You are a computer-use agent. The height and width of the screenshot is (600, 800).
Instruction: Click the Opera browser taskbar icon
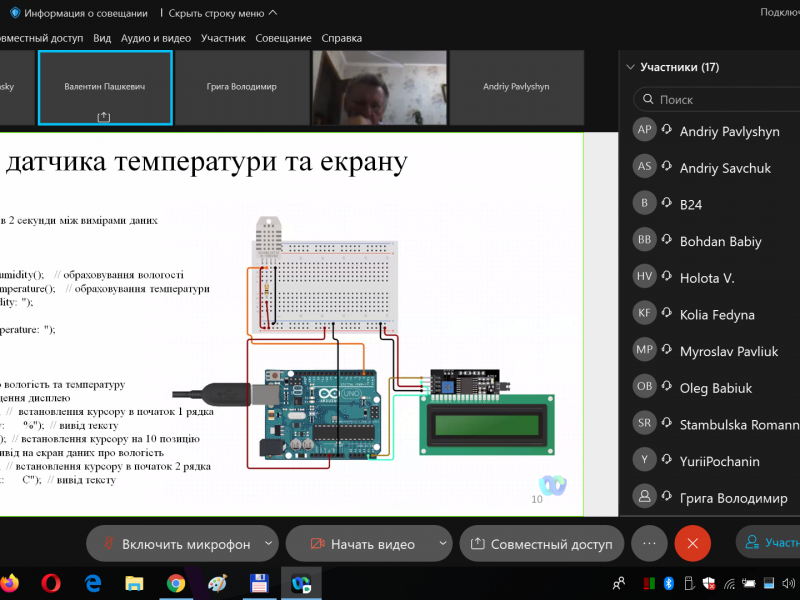(51, 582)
